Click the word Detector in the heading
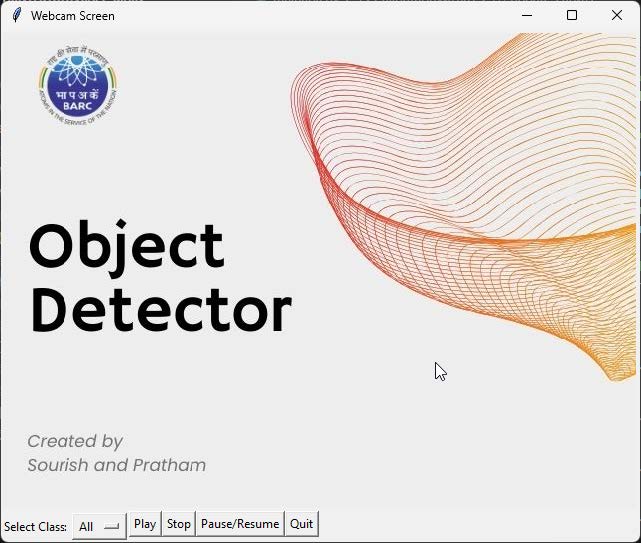641x543 pixels. (x=161, y=310)
